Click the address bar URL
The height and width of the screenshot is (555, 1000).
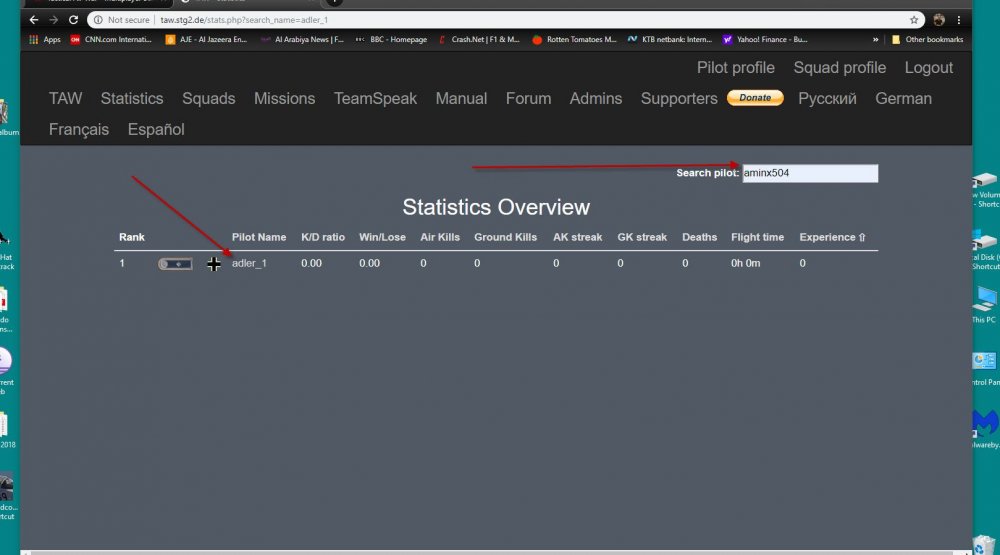click(x=244, y=20)
